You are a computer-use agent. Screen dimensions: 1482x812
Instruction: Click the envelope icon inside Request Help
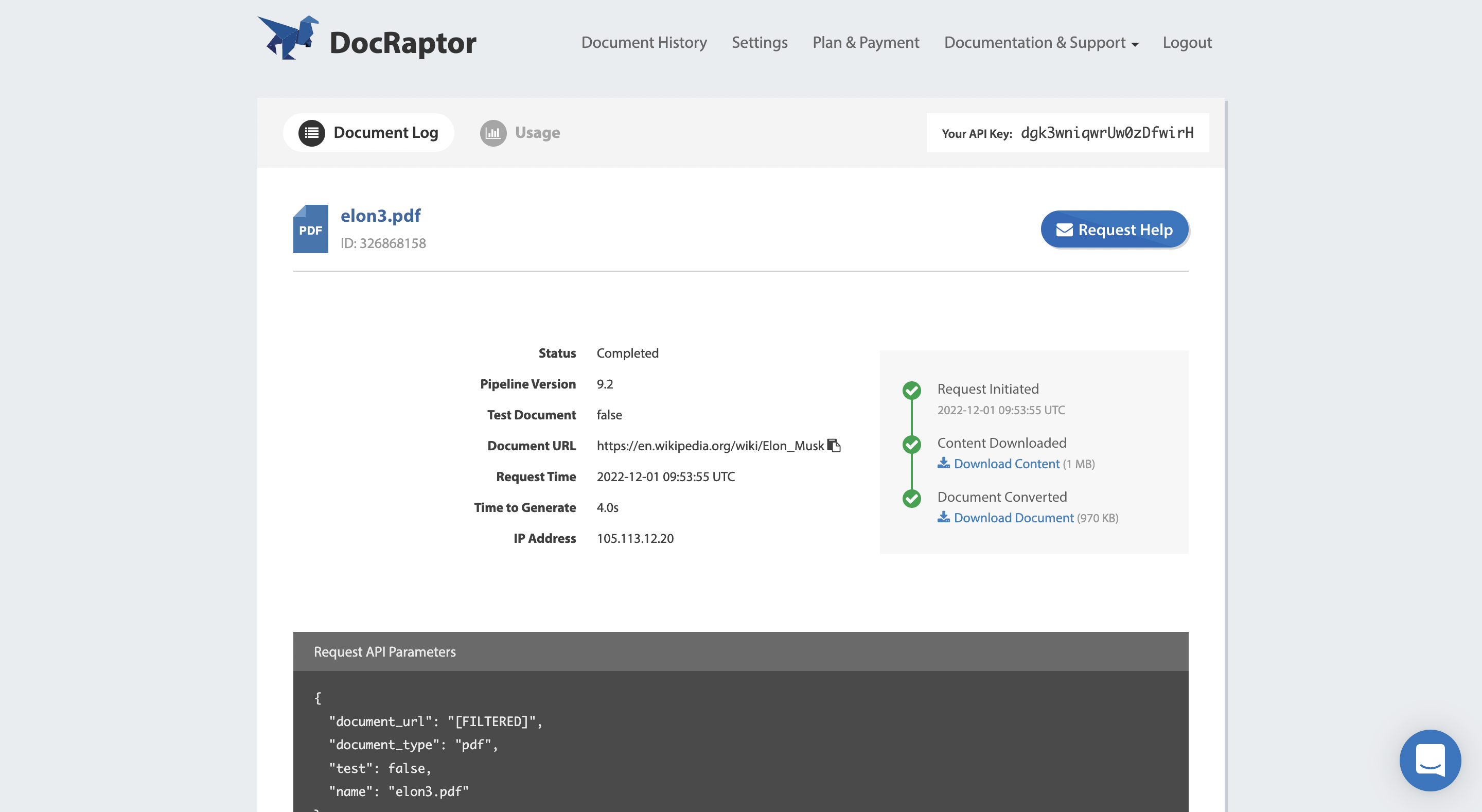coord(1064,229)
